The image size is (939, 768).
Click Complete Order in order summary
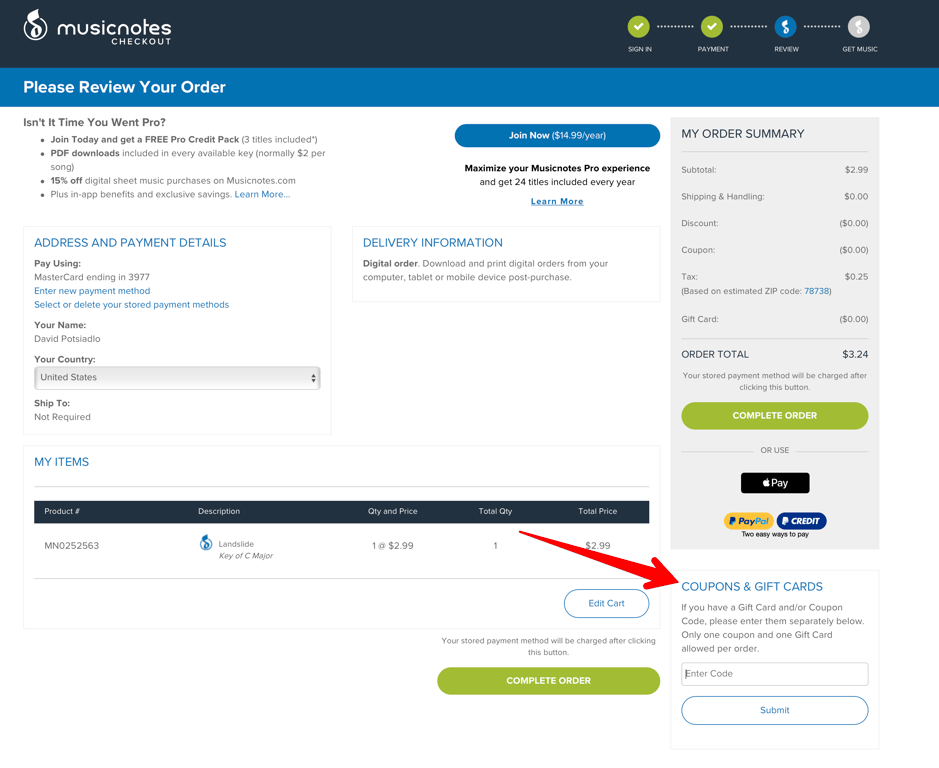pos(774,415)
